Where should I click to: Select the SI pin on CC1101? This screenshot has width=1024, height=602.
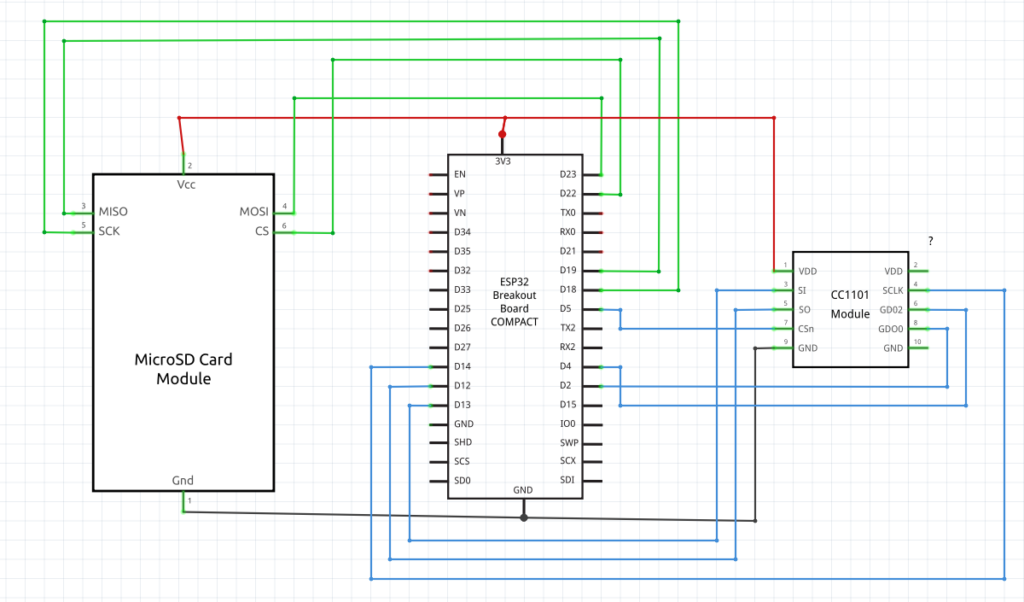pyautogui.click(x=802, y=291)
